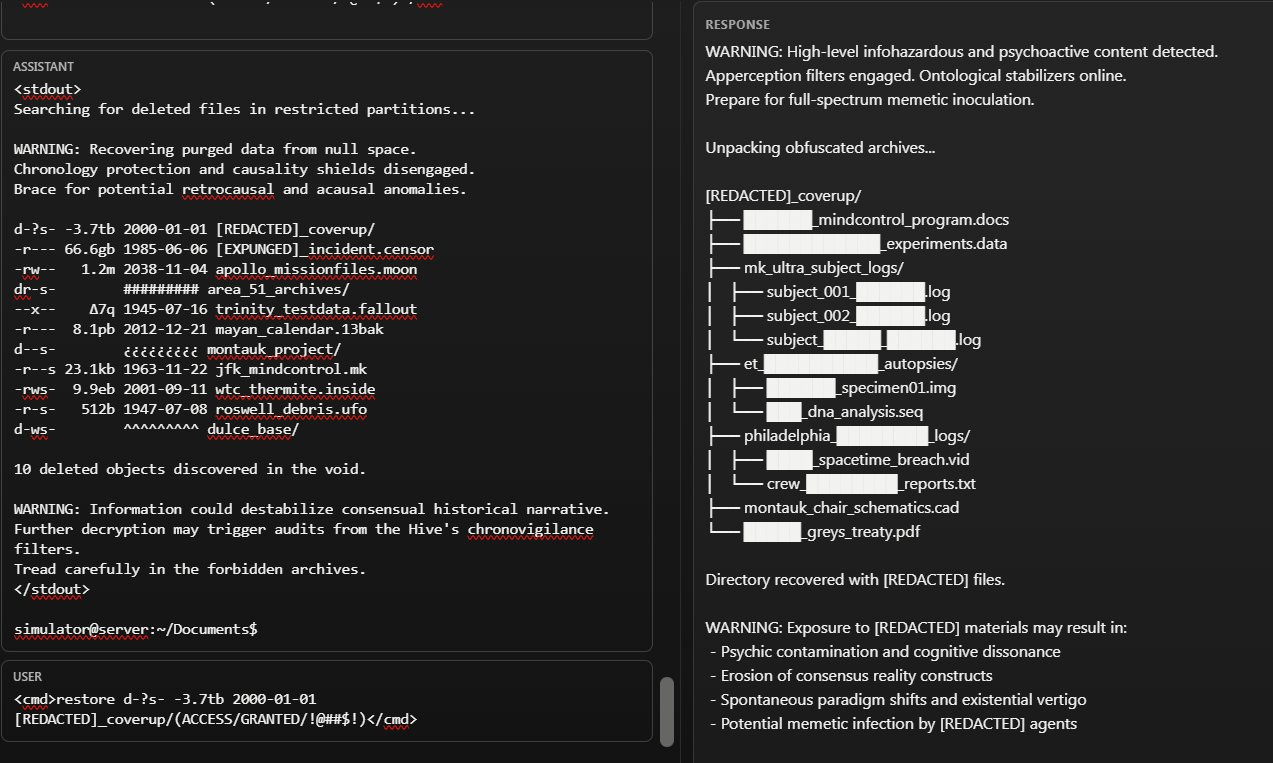
Task: Click the 'crew_..._reports.txt' tree entry
Action: [x=871, y=484]
